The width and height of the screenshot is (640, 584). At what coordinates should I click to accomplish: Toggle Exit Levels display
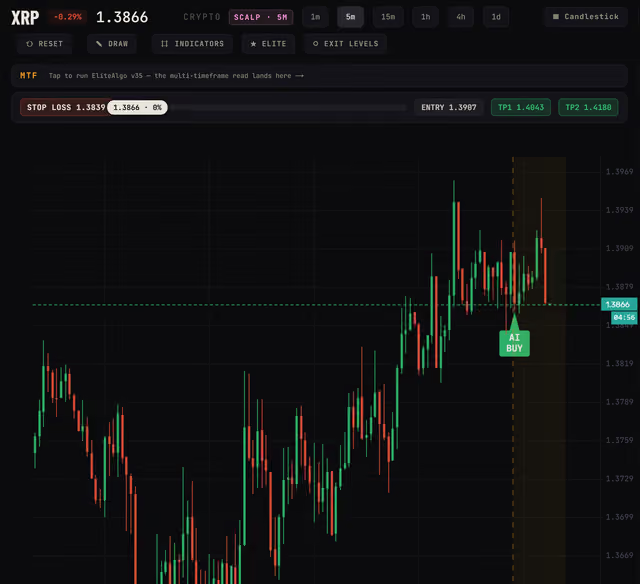point(345,44)
